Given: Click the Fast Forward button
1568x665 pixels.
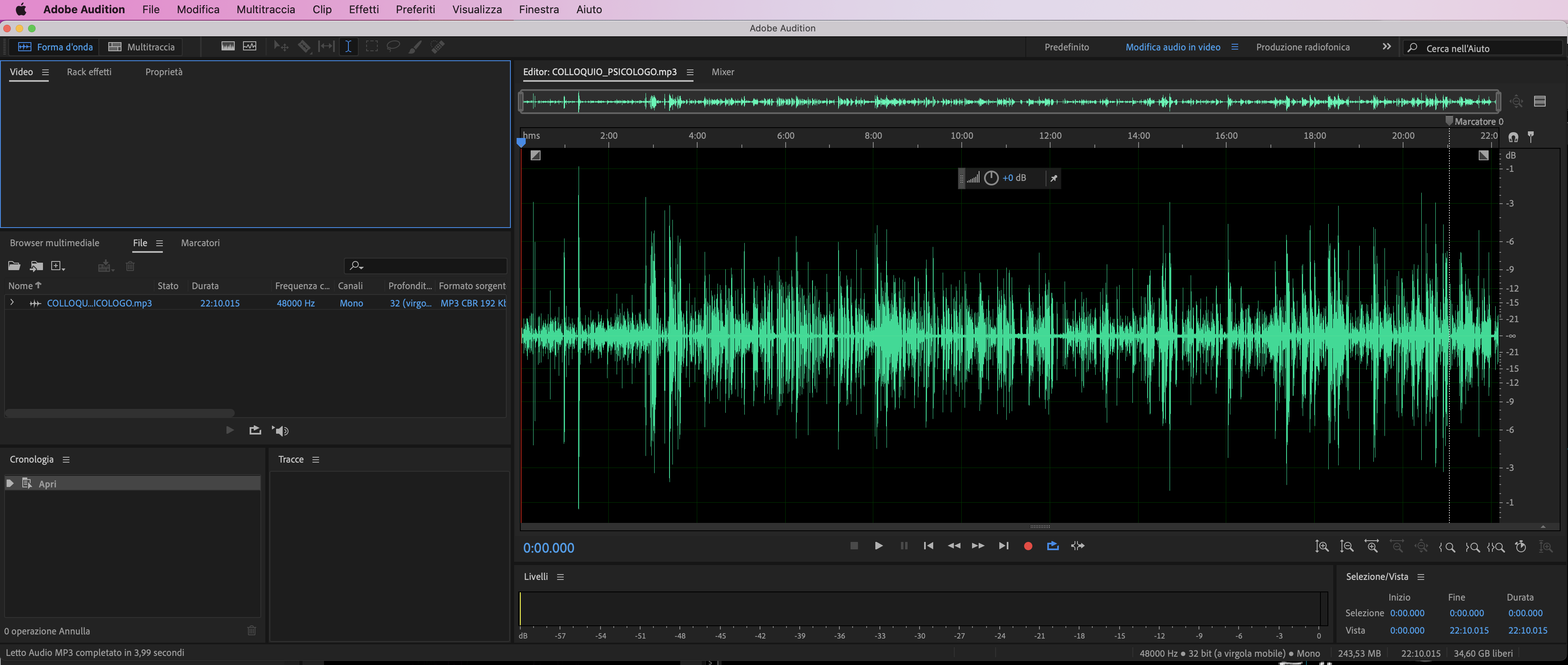Looking at the screenshot, I should (977, 546).
